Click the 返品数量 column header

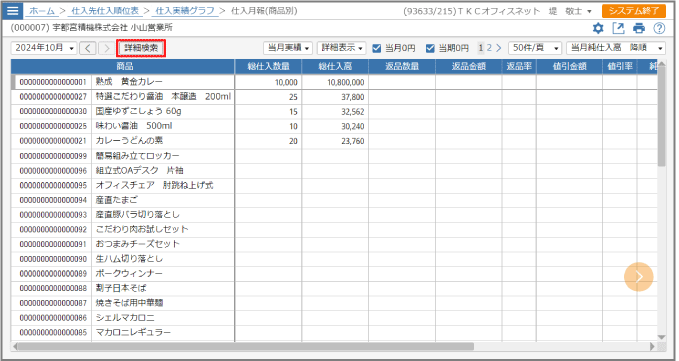(402, 66)
